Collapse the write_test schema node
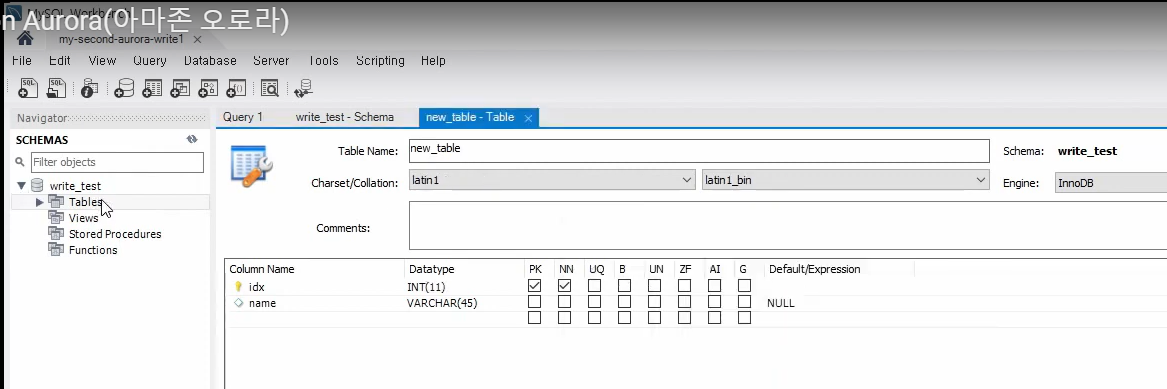Screen dimensions: 1167x389 coord(22,185)
